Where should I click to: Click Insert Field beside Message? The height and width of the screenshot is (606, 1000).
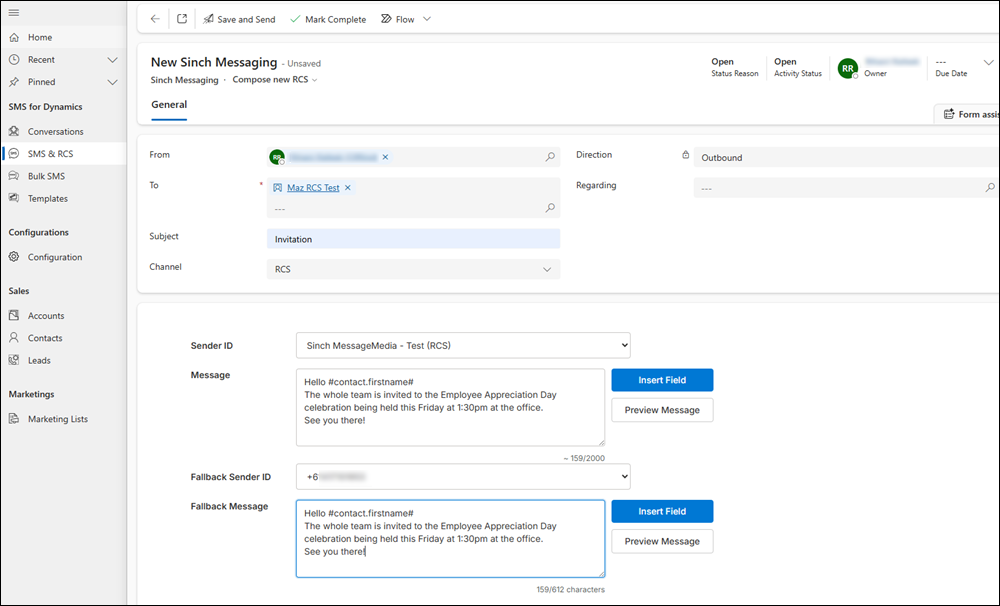662,380
